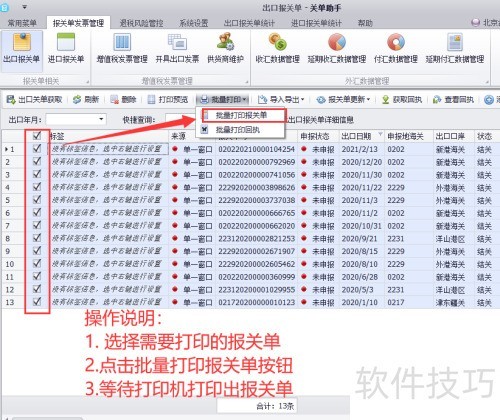Image resolution: width=500 pixels, height=420 pixels.
Task: Switch to the 退税风险管控 tab
Action: click(x=141, y=23)
